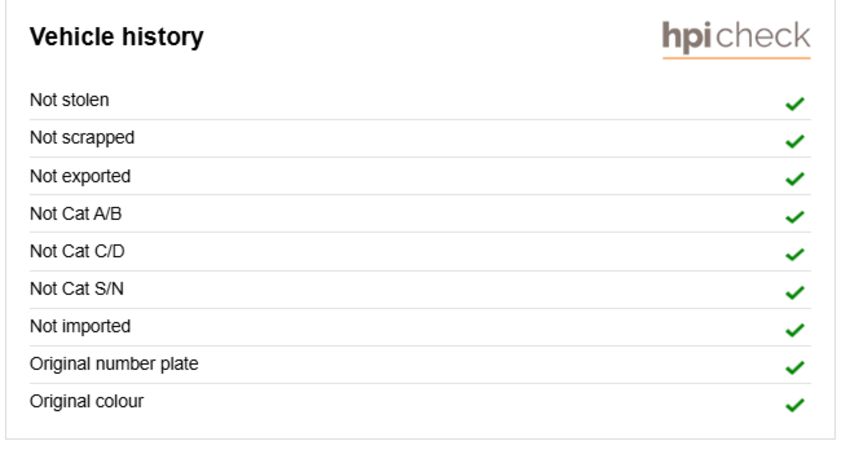The width and height of the screenshot is (850, 450).
Task: Select the Vehicle history heading
Action: (117, 37)
